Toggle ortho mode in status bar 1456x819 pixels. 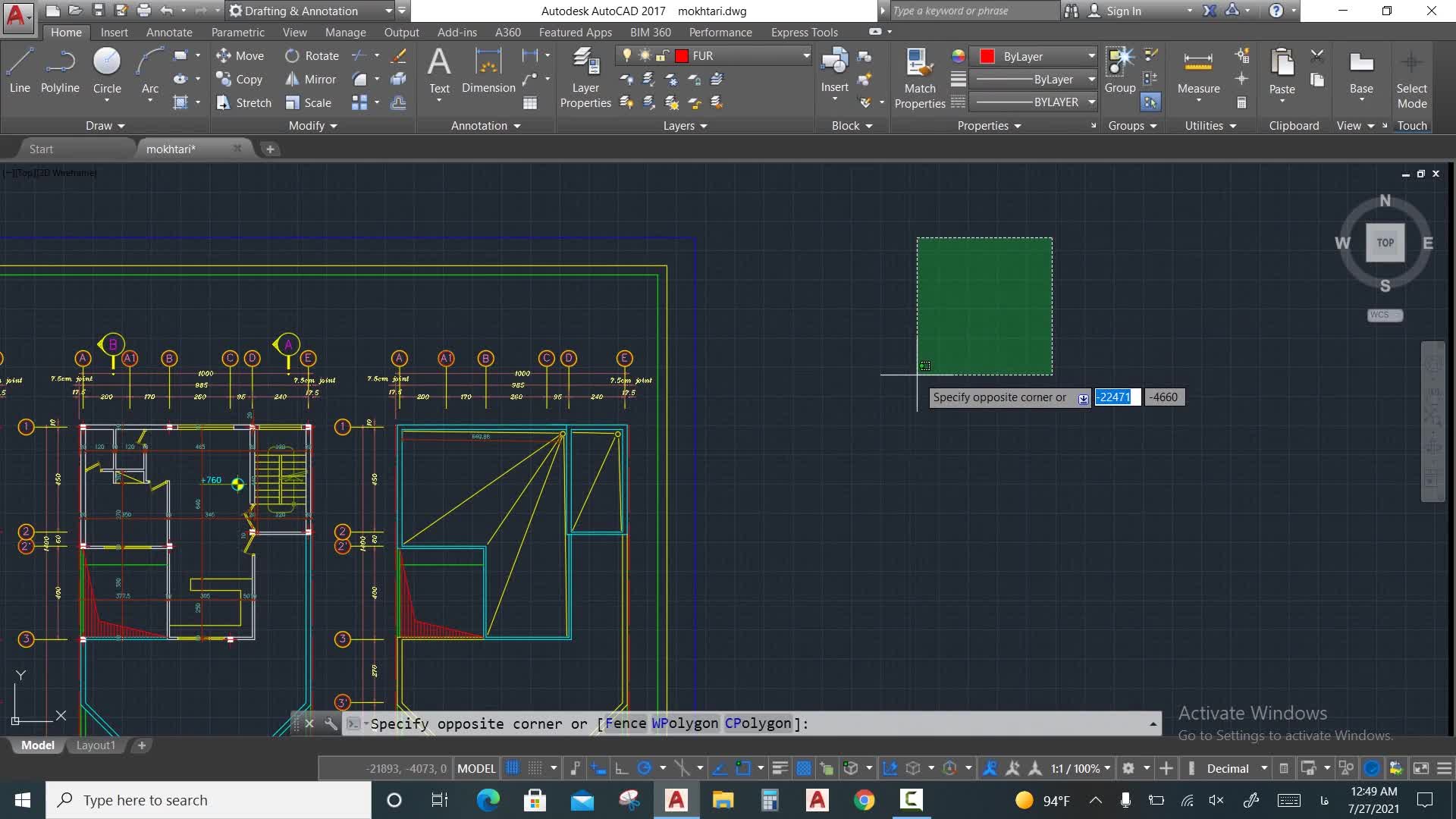pyautogui.click(x=621, y=768)
